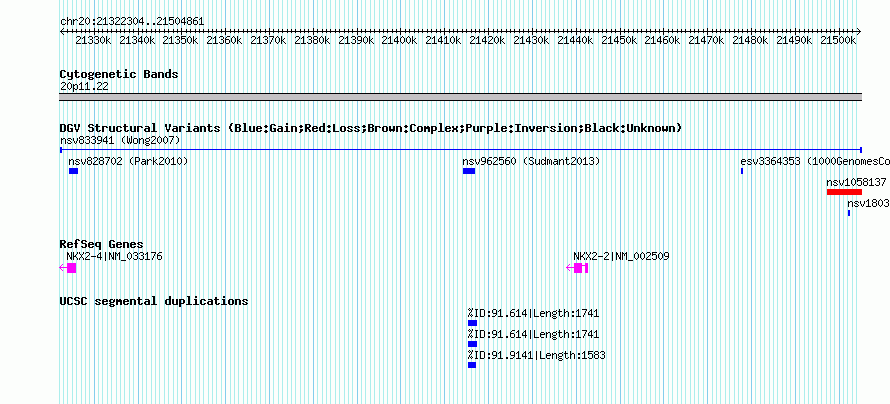Screen dimensions: 890x404
Task: Select the 21460k ruler position
Action: click(662, 40)
